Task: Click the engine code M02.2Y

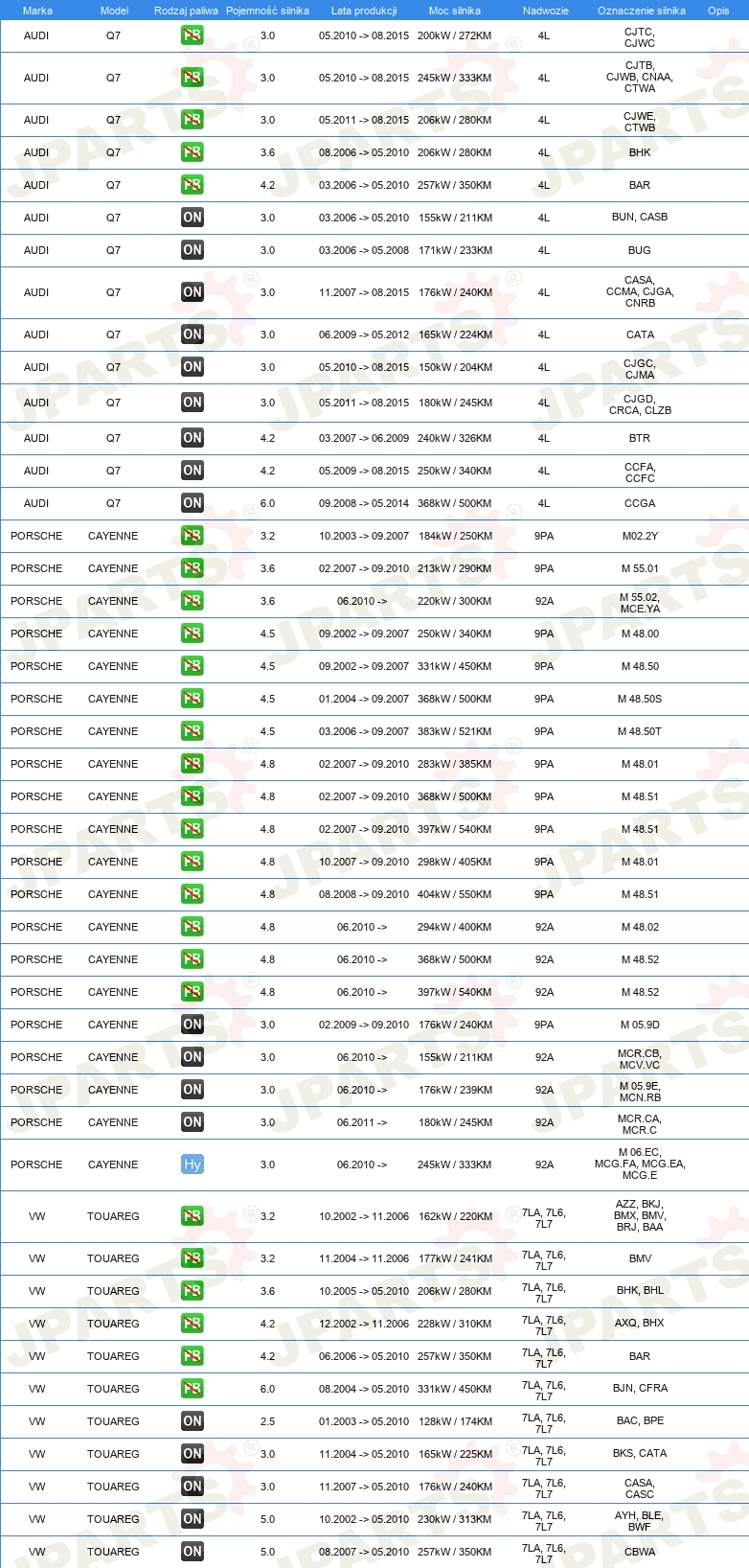Action: (640, 536)
